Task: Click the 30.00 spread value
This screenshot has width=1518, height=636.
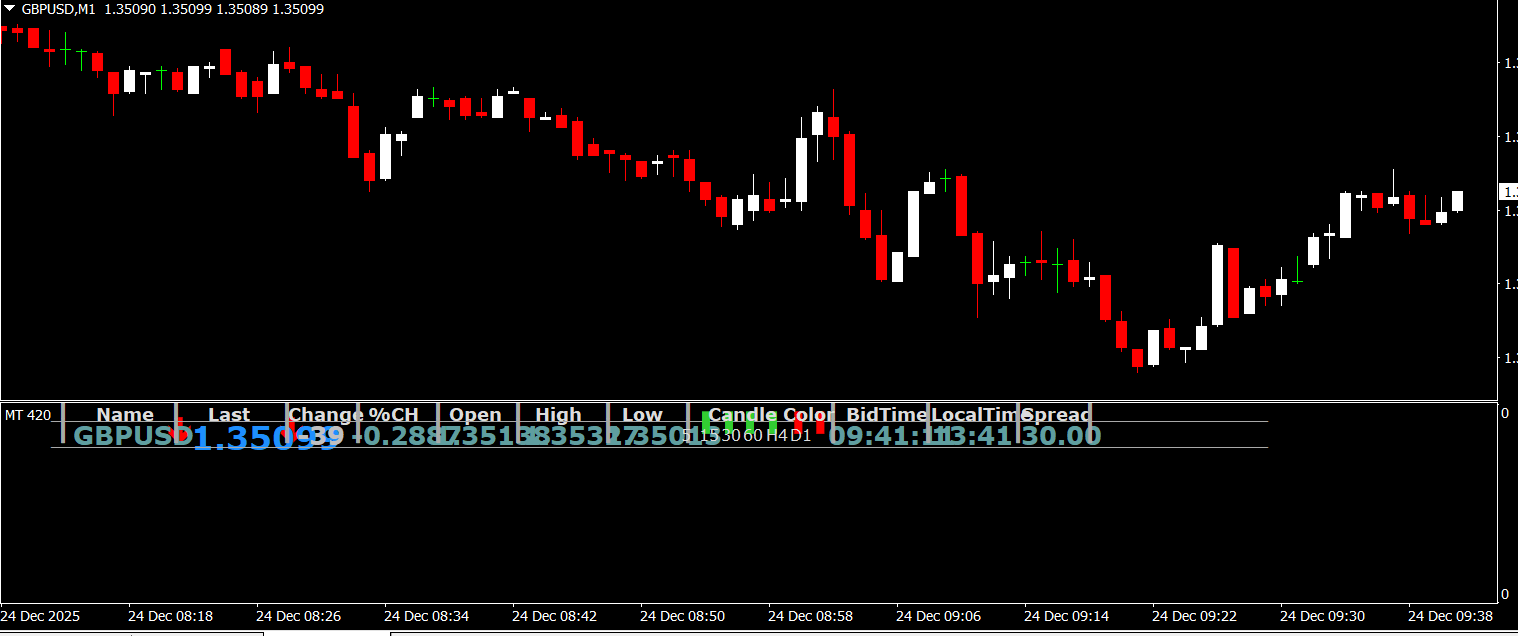Action: [1061, 436]
